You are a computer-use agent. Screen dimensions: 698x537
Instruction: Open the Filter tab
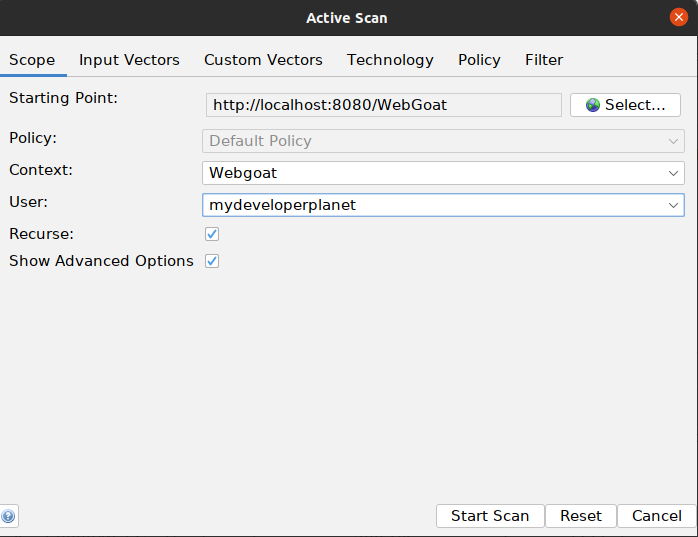[x=544, y=60]
